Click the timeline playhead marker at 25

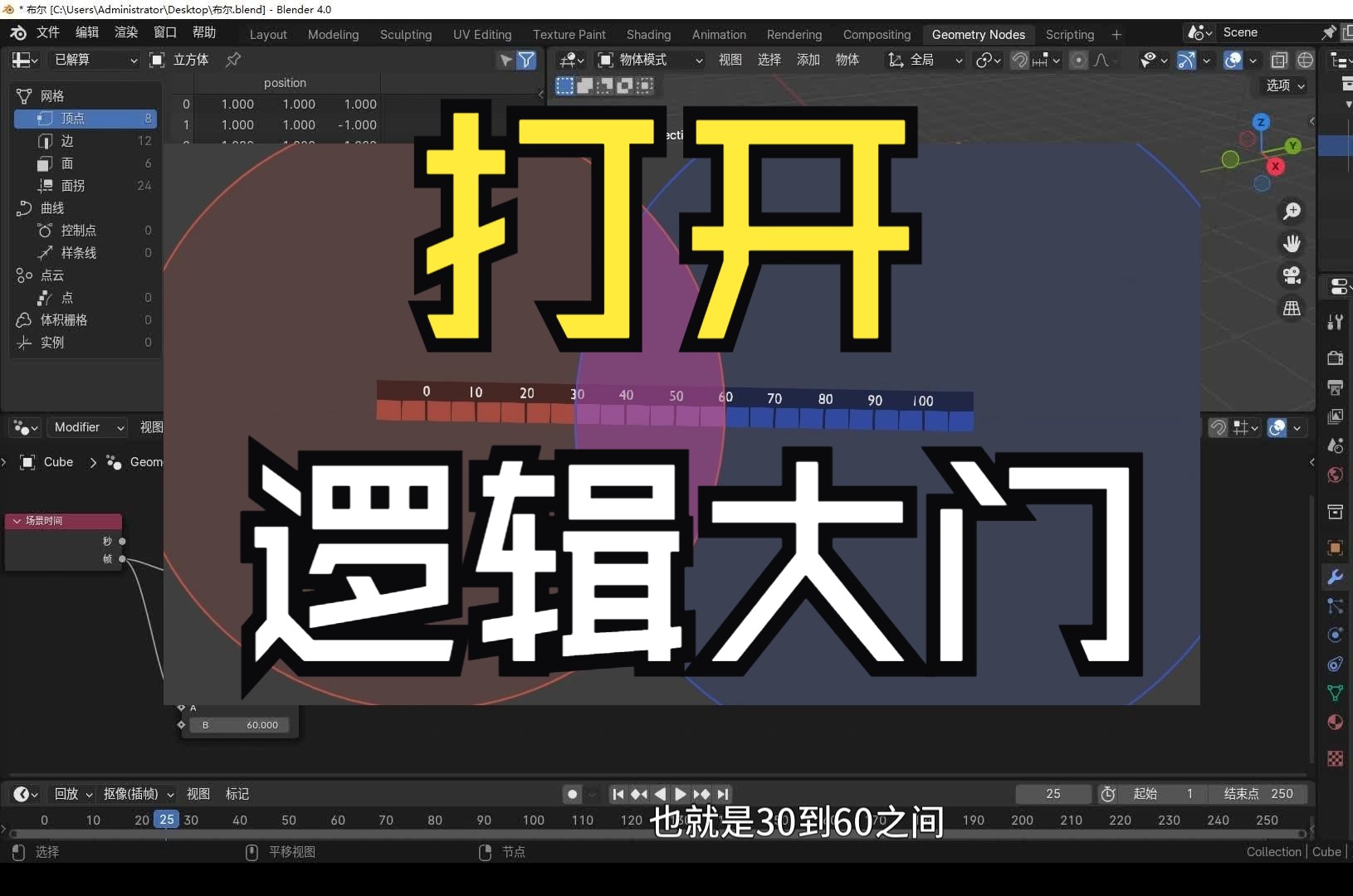[167, 820]
